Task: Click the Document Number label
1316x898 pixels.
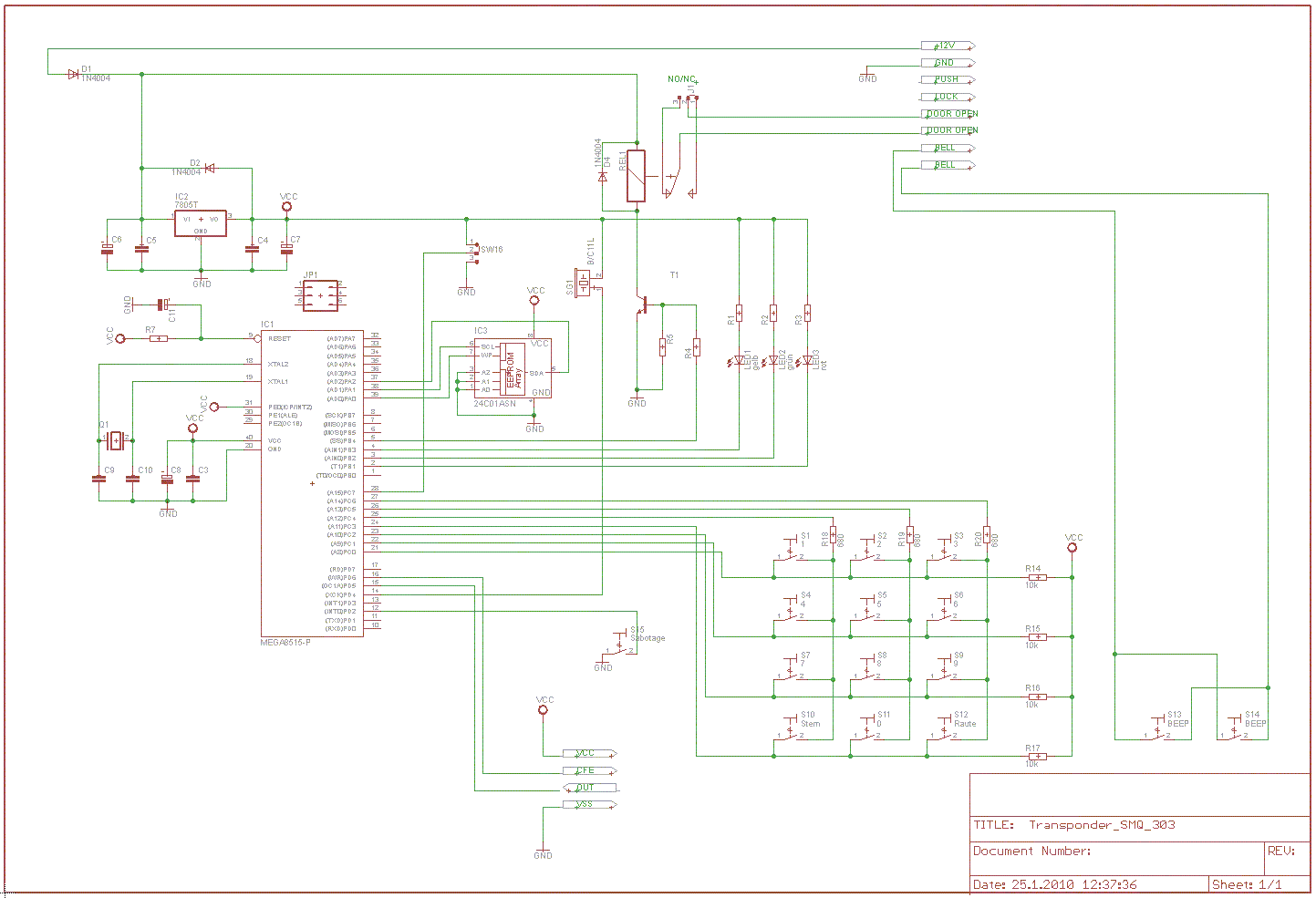Action: pyautogui.click(x=1031, y=851)
